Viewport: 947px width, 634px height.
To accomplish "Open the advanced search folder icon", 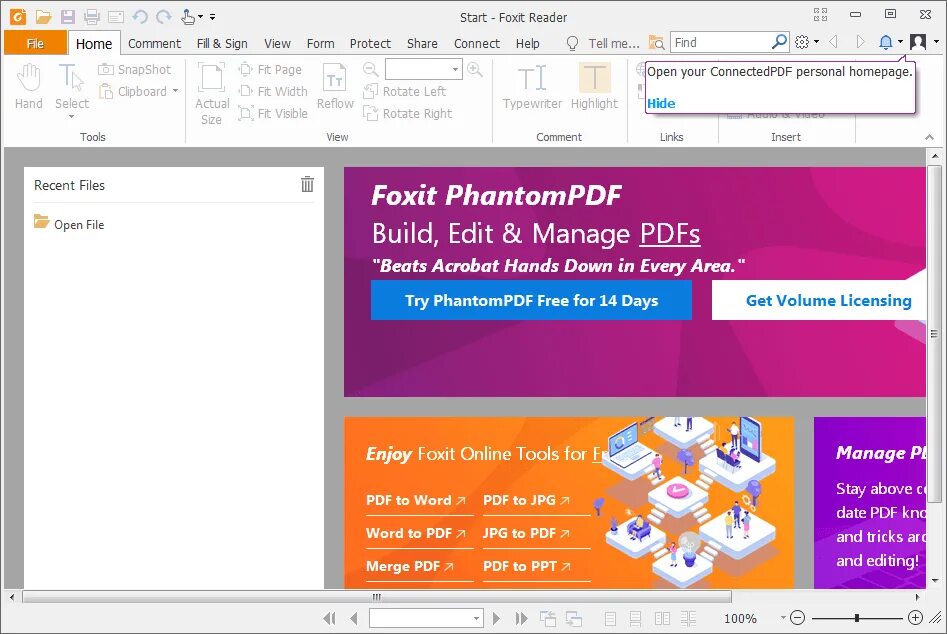I will click(656, 42).
